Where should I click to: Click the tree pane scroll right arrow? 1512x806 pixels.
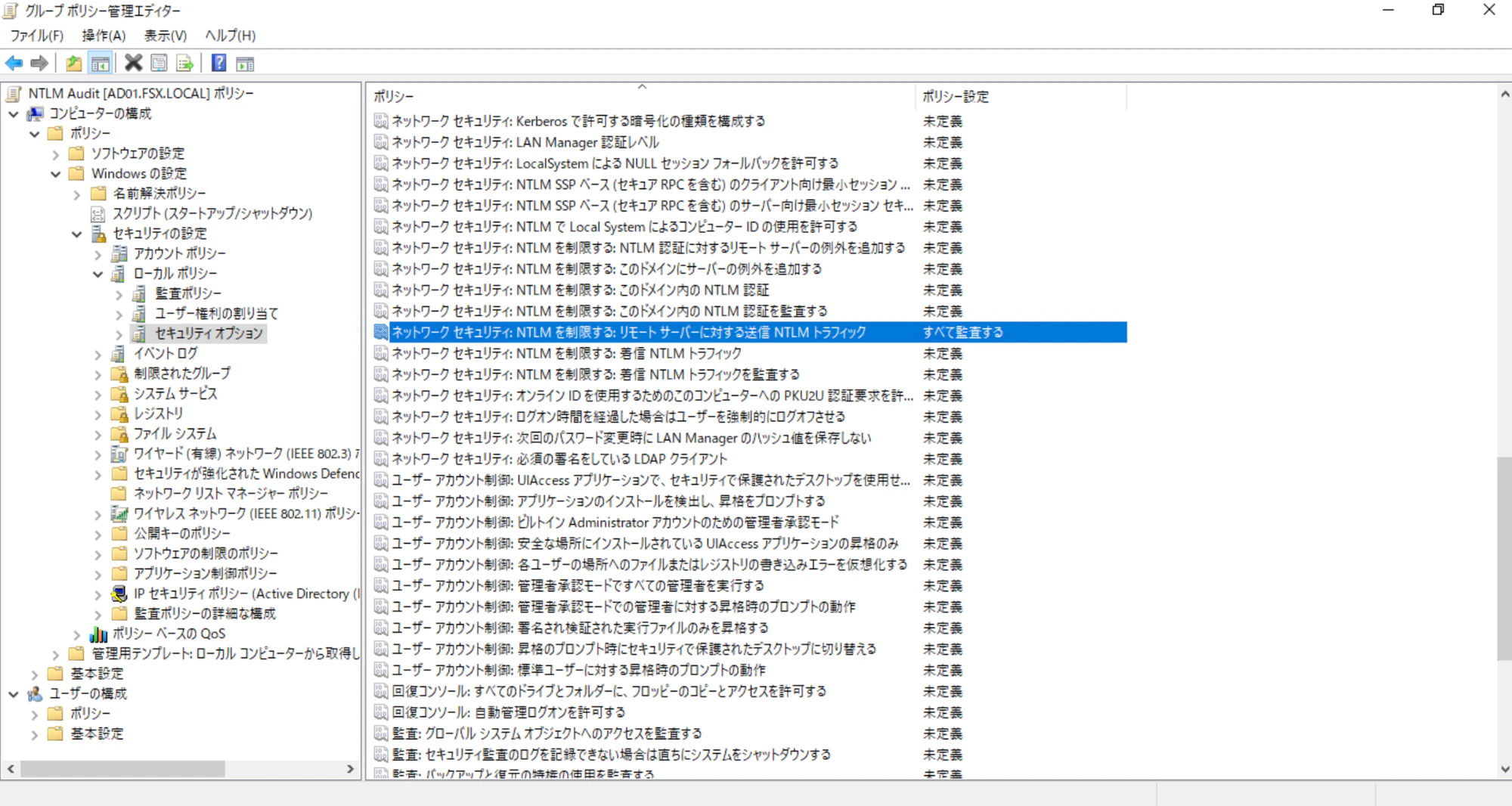coord(350,769)
